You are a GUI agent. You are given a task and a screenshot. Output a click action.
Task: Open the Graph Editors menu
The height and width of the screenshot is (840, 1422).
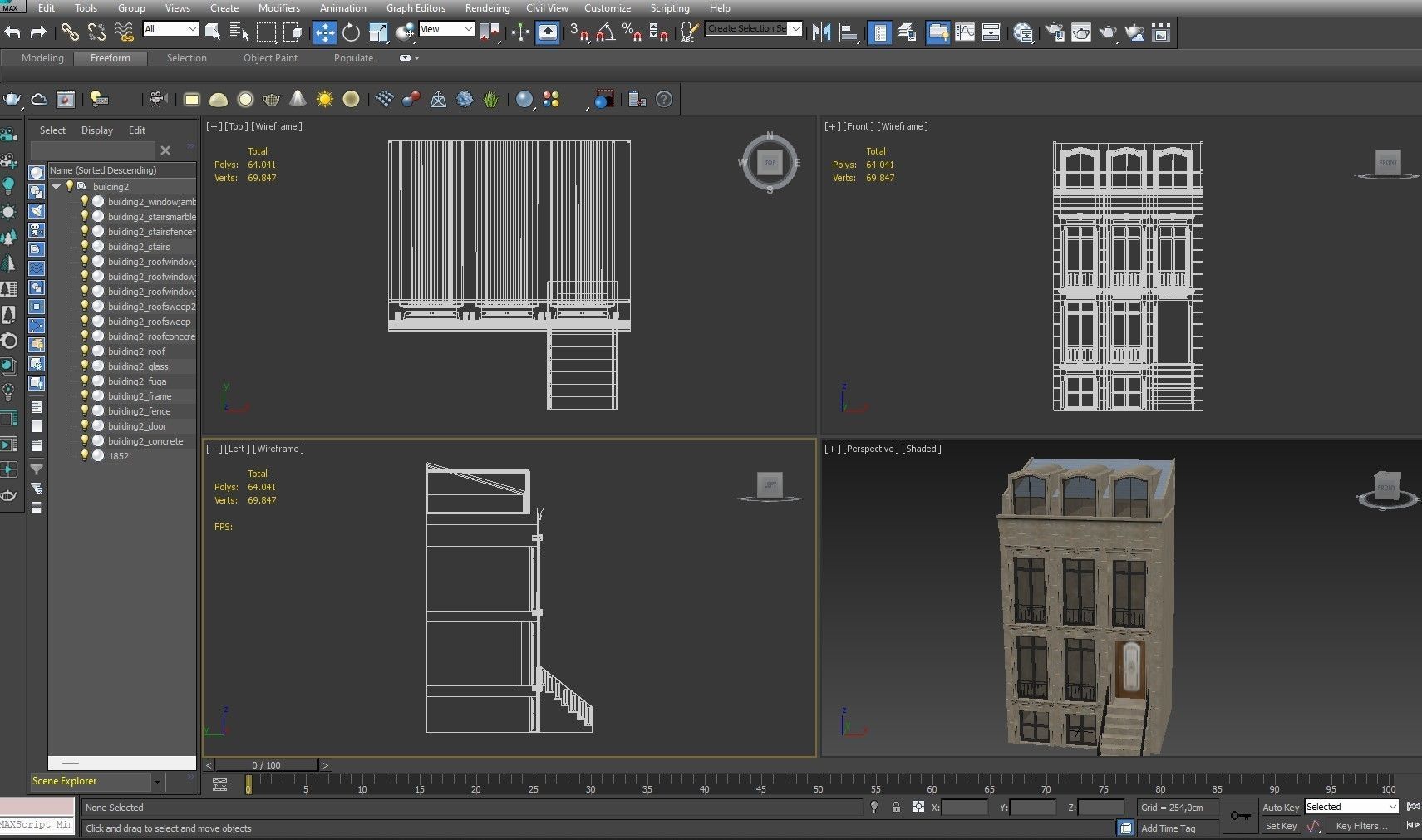416,7
